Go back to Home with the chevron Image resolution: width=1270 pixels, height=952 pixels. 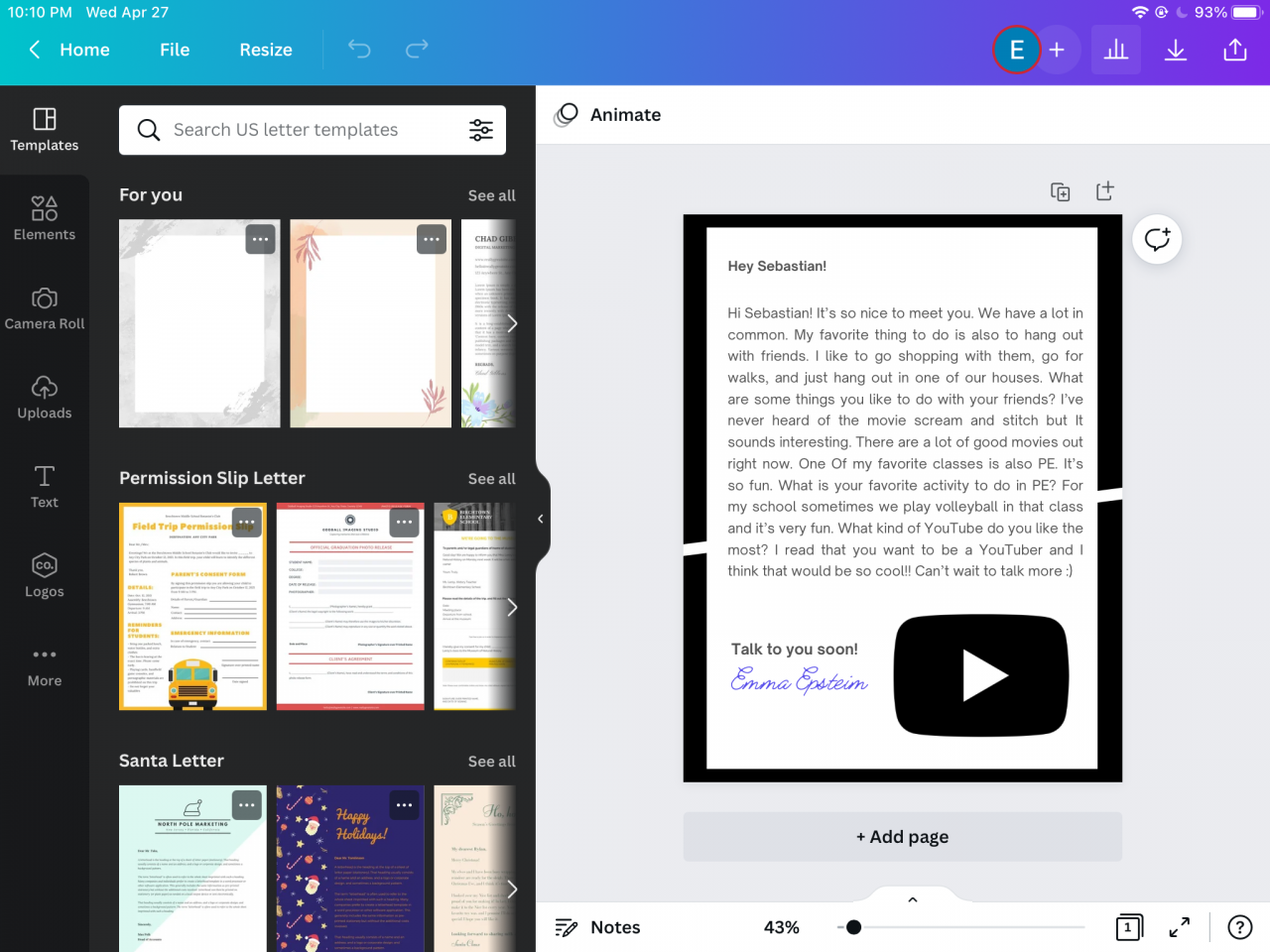pos(35,50)
